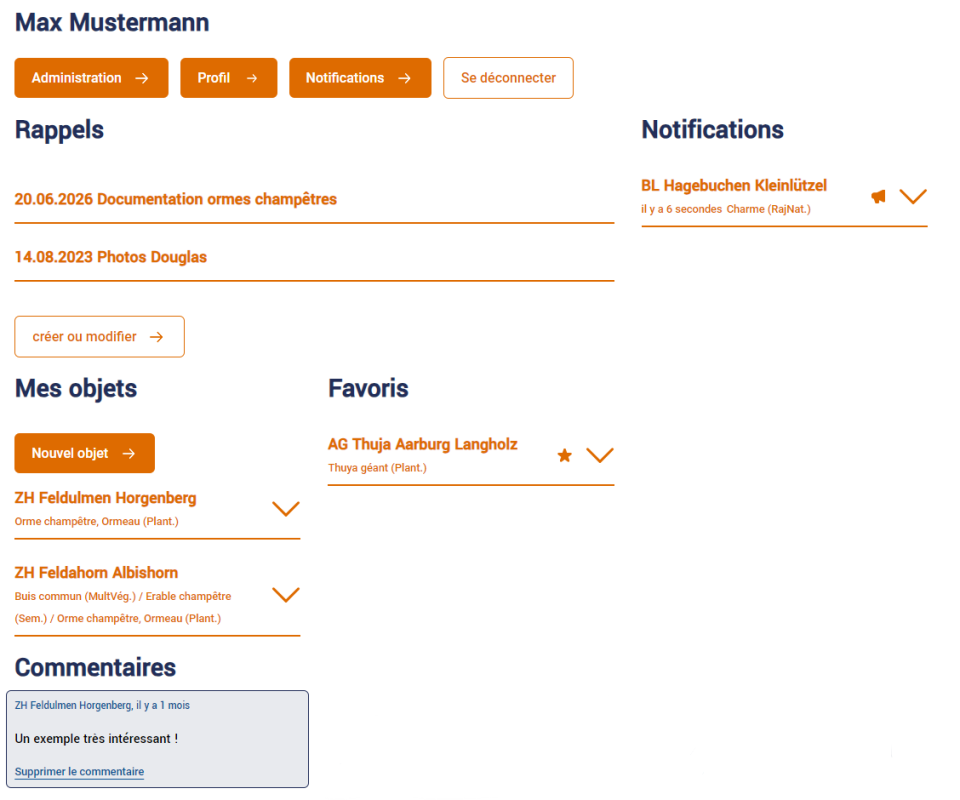960x800 pixels.
Task: Open the ZH Feldulmen Horgenberg object title
Action: pyautogui.click(x=105, y=498)
